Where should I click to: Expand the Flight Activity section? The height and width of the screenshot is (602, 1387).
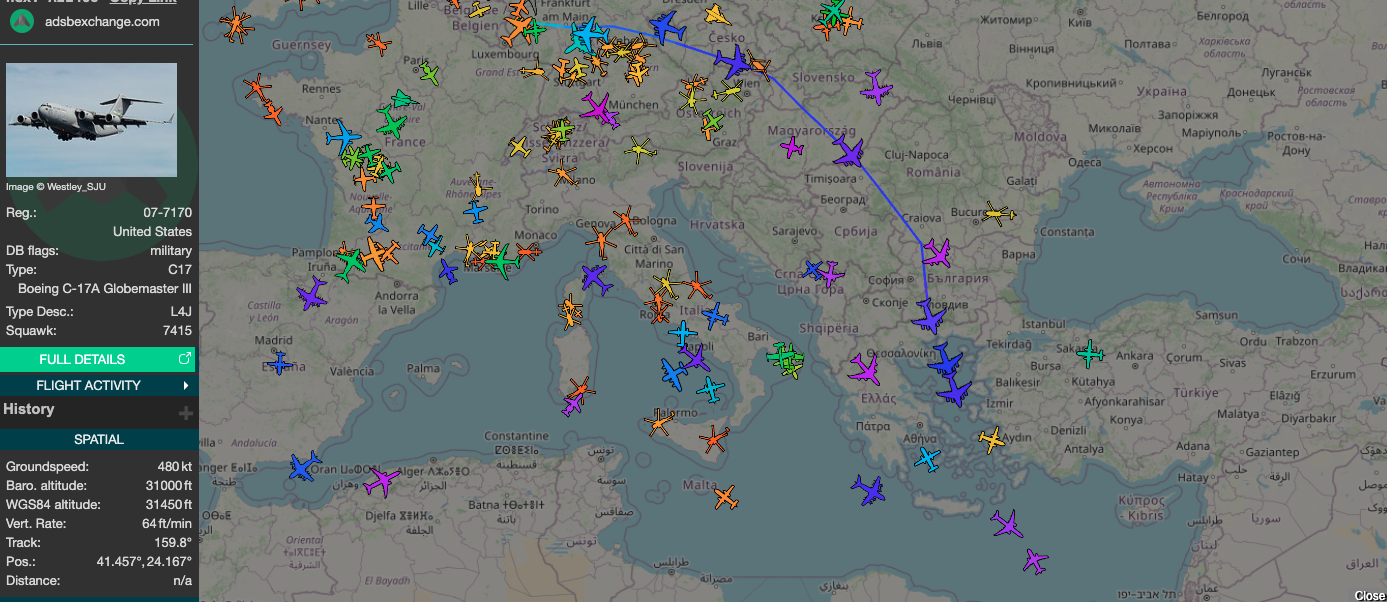pyautogui.click(x=98, y=385)
